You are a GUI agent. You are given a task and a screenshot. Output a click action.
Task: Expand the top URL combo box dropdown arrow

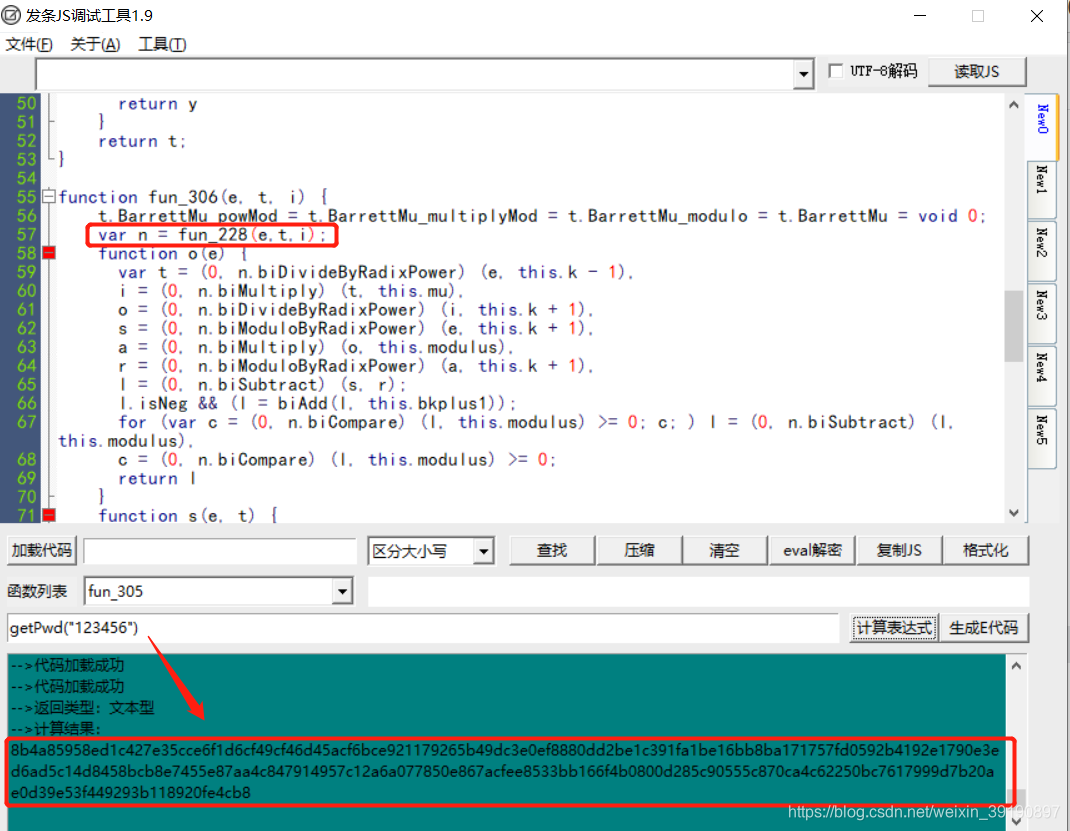[x=804, y=74]
